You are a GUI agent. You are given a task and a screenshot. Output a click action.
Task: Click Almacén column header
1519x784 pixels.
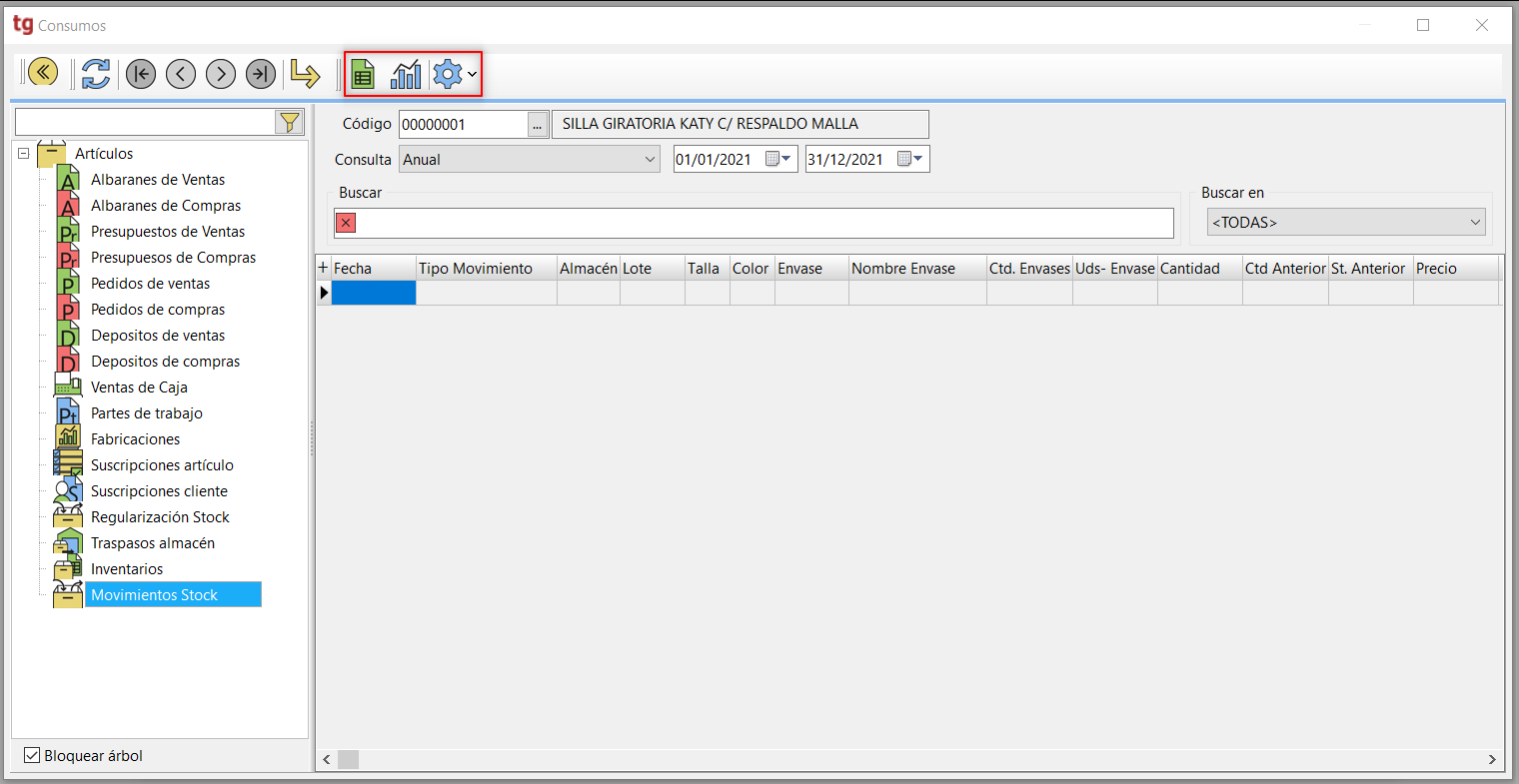(x=589, y=269)
